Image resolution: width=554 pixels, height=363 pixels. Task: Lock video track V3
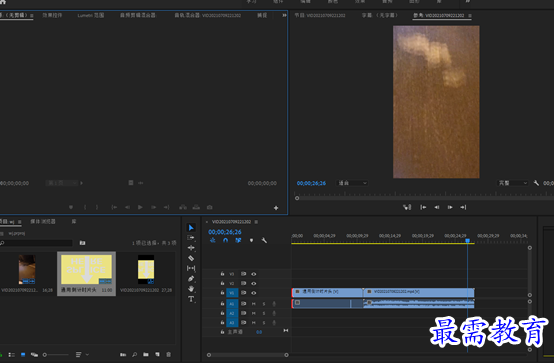click(222, 274)
